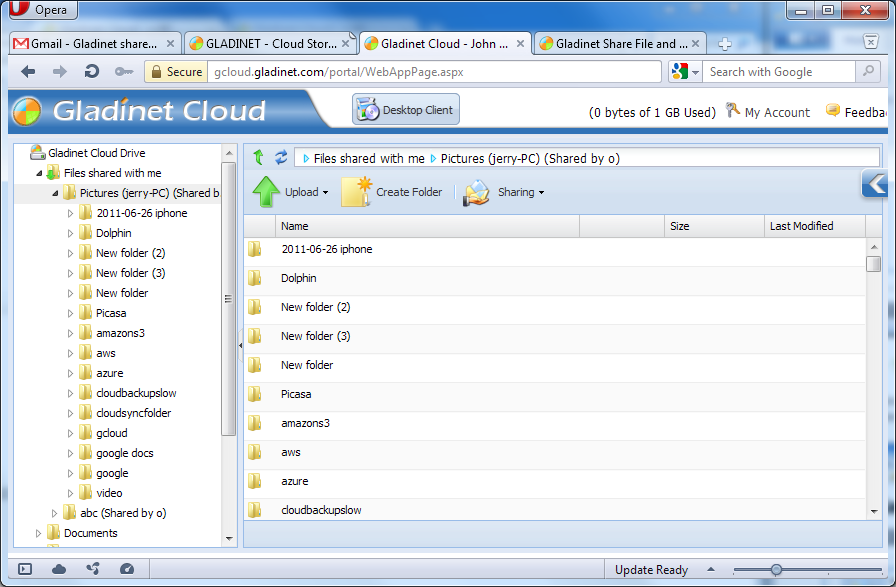Click the amazons3 folder icon in tree
The height and width of the screenshot is (587, 896).
[85, 333]
